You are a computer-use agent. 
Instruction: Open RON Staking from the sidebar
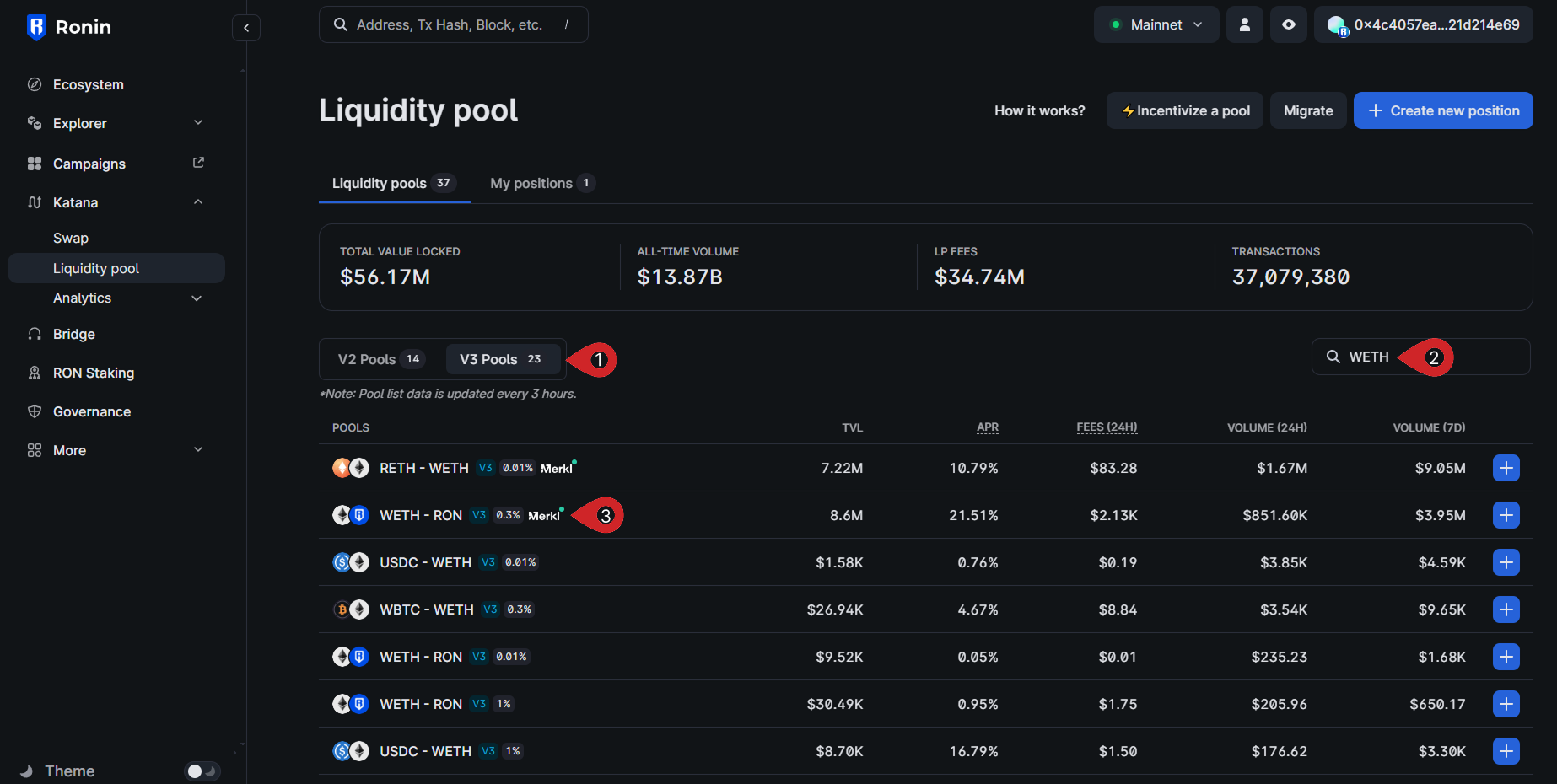[x=93, y=373]
